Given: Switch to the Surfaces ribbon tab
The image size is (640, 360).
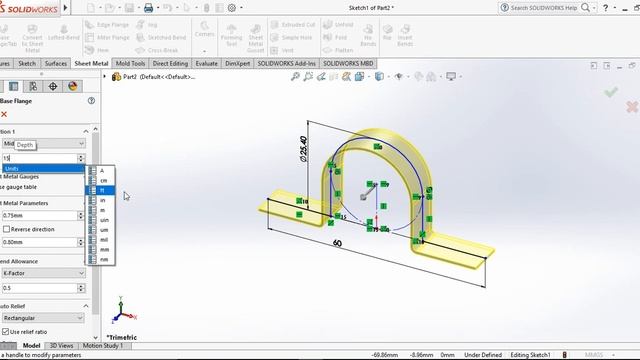Looking at the screenshot, I should [x=56, y=64].
